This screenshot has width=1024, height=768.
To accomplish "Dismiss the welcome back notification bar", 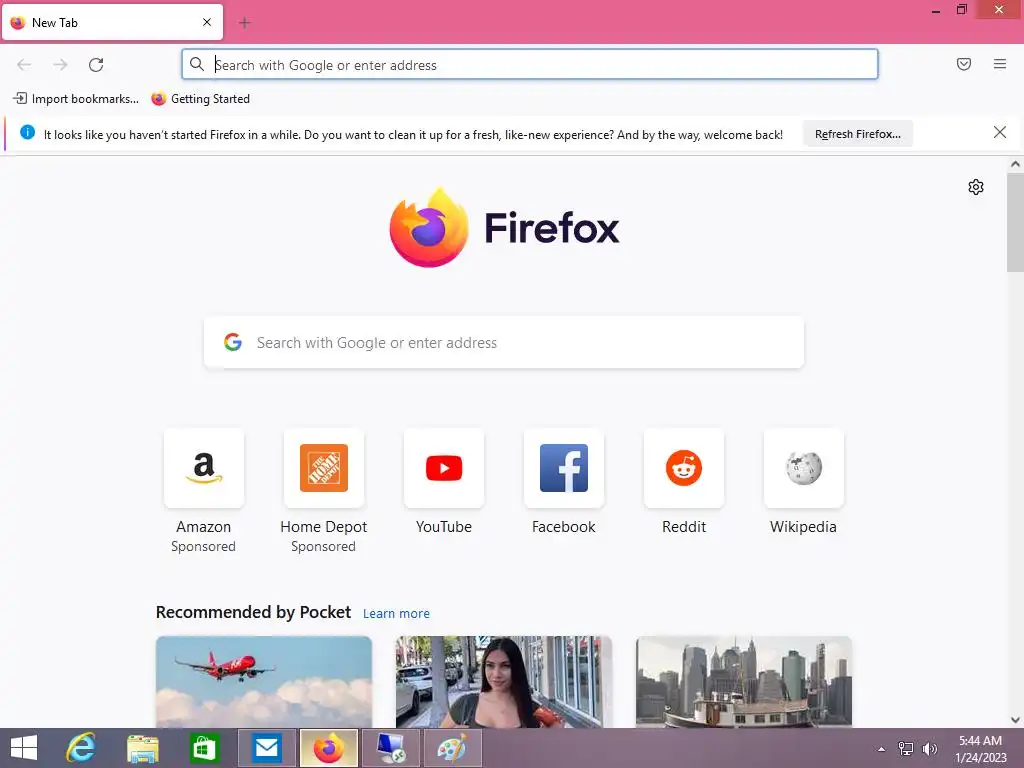I will [999, 133].
